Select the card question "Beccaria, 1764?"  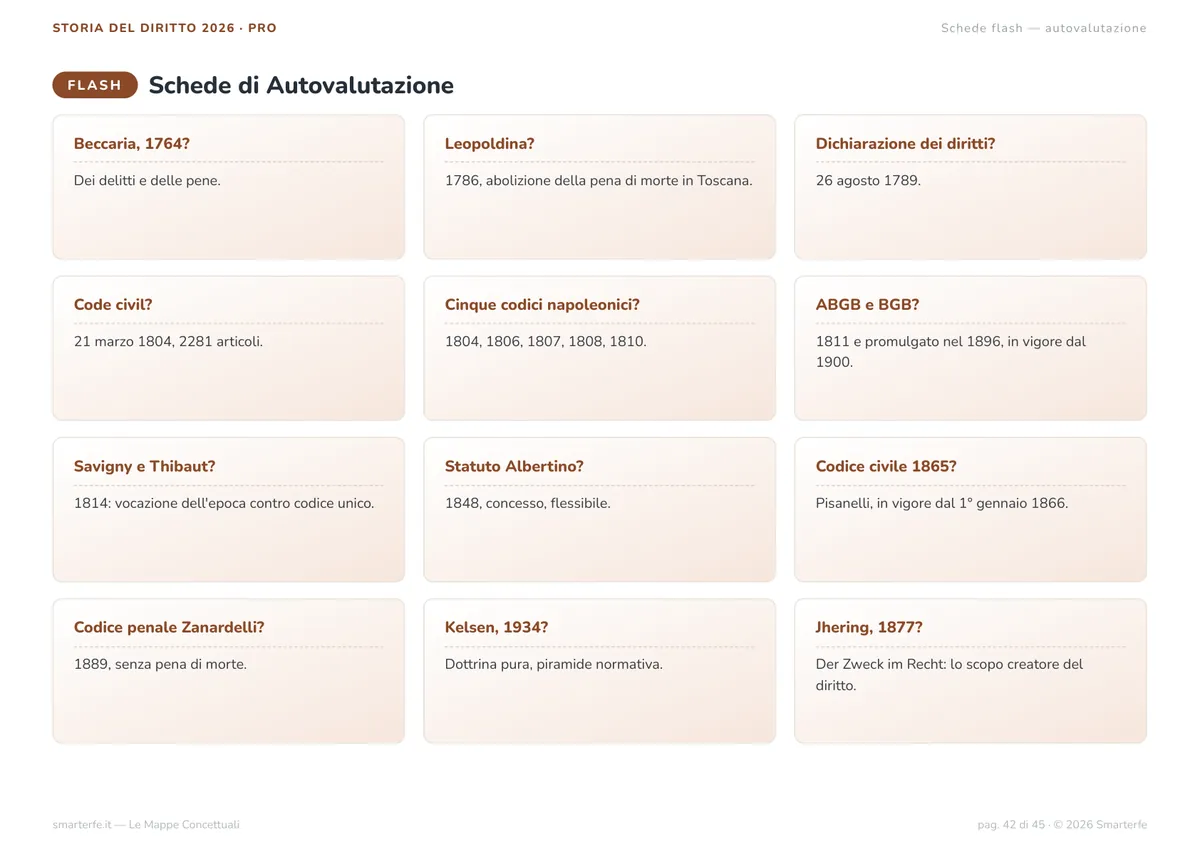pyautogui.click(x=132, y=144)
